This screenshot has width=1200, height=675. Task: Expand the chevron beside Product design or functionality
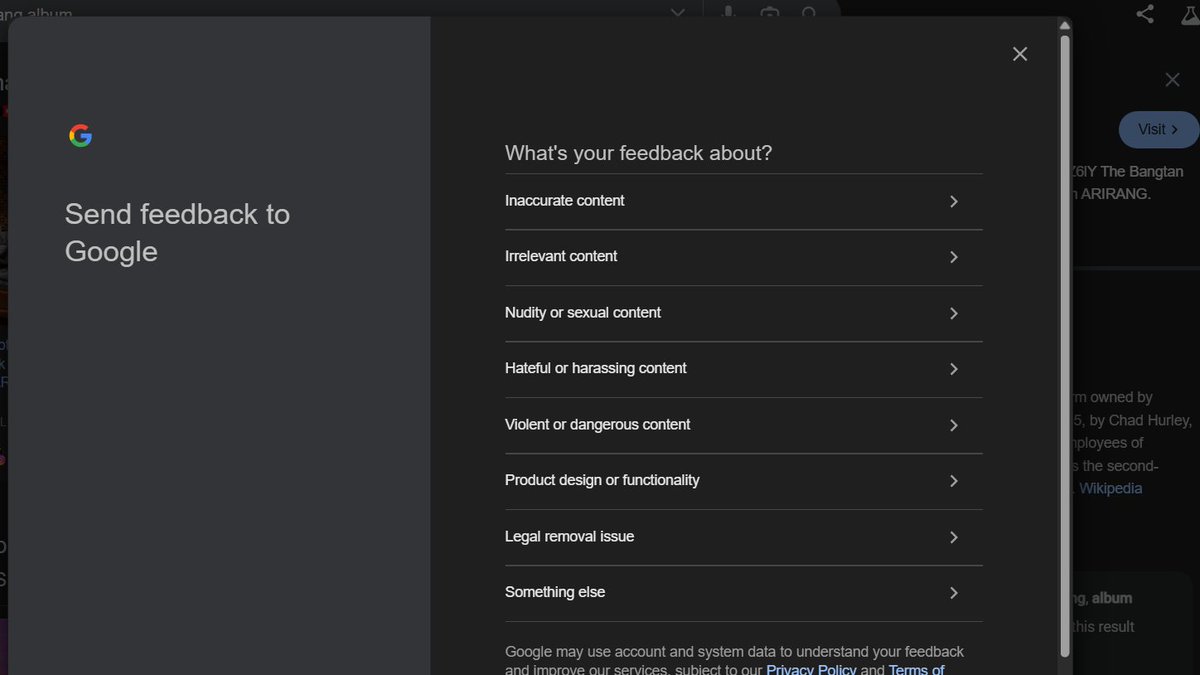954,481
